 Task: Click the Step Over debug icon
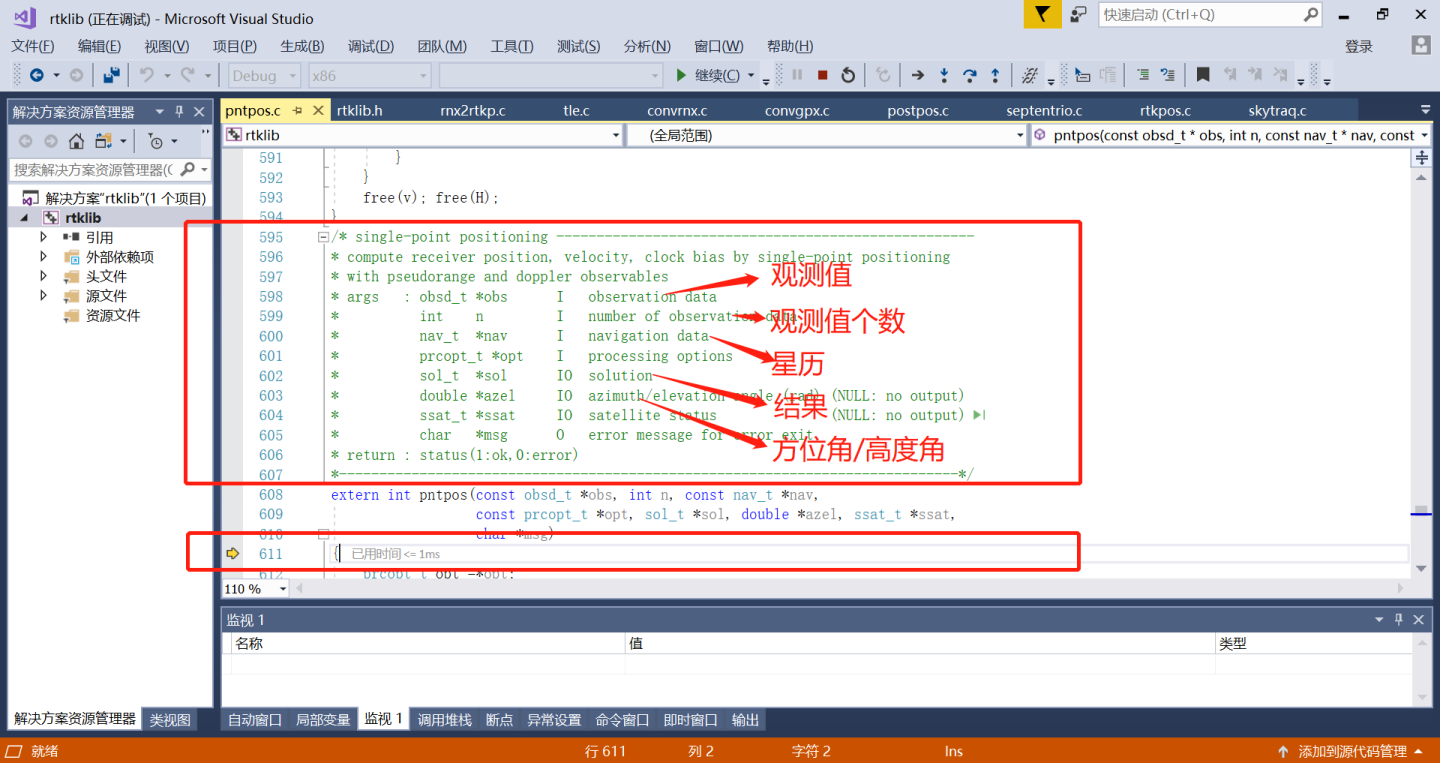pyautogui.click(x=969, y=75)
